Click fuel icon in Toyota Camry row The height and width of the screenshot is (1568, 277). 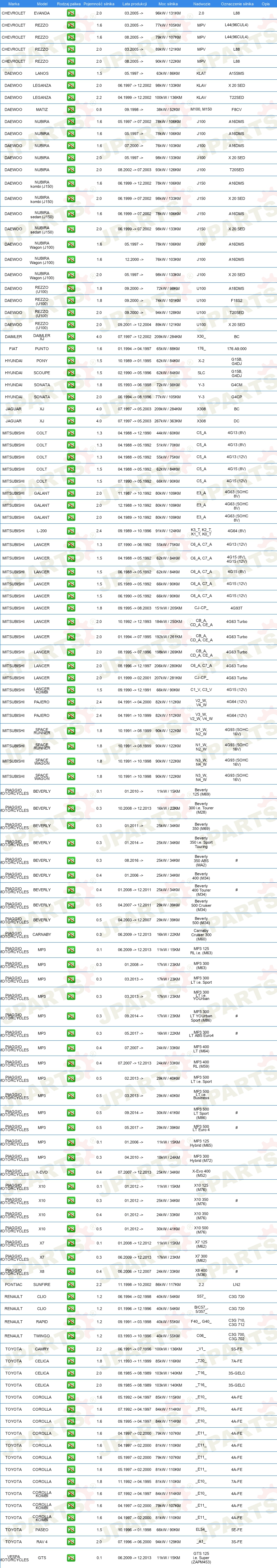(70, 1349)
